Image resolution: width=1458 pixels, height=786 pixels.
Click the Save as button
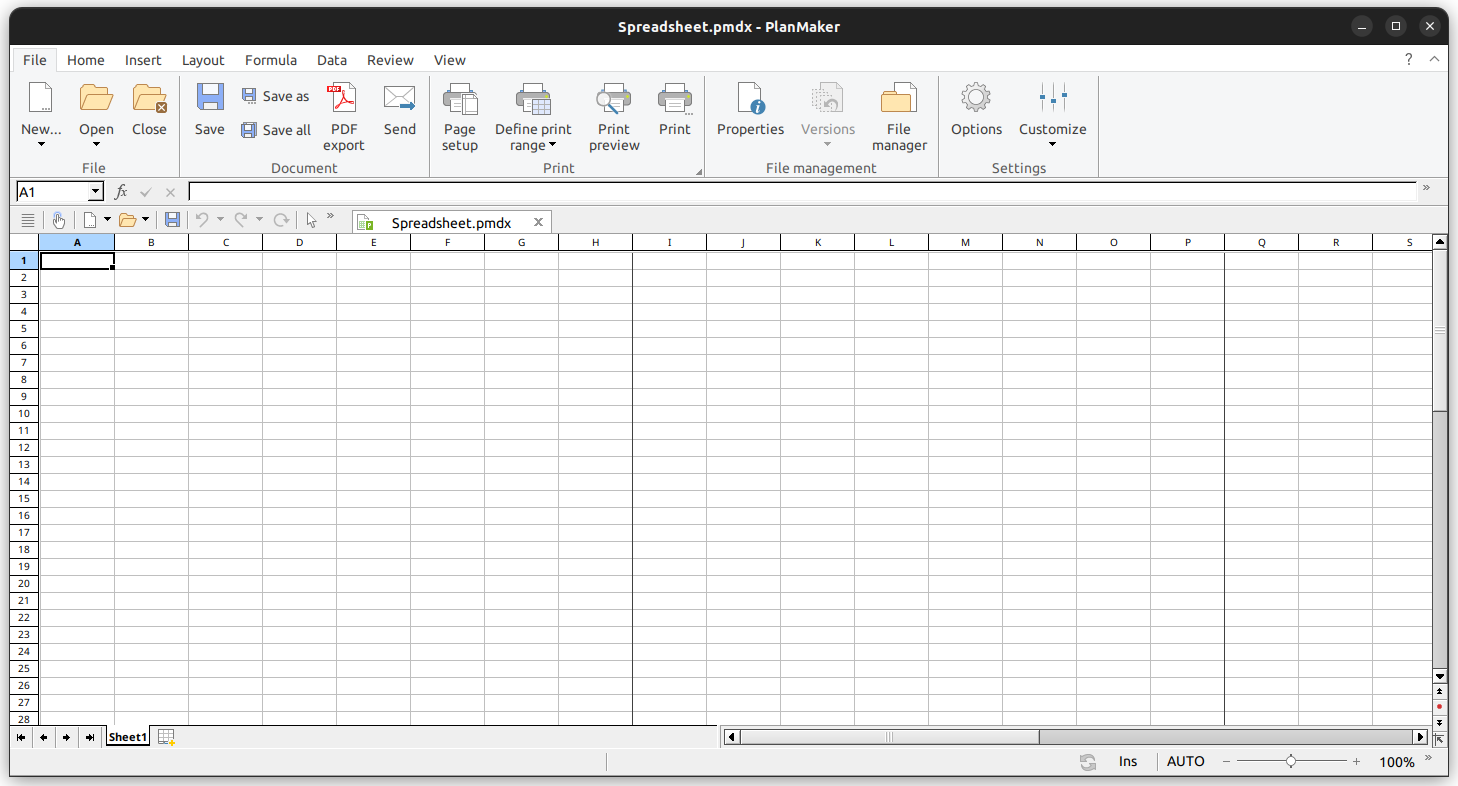pos(276,95)
